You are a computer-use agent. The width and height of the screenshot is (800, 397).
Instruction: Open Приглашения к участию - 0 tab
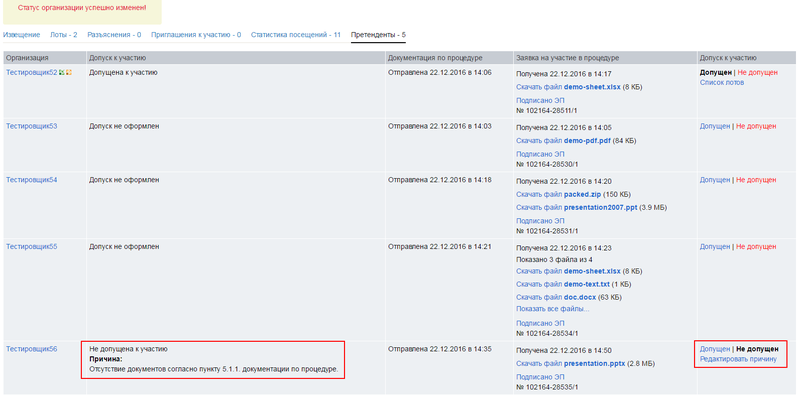pos(196,35)
